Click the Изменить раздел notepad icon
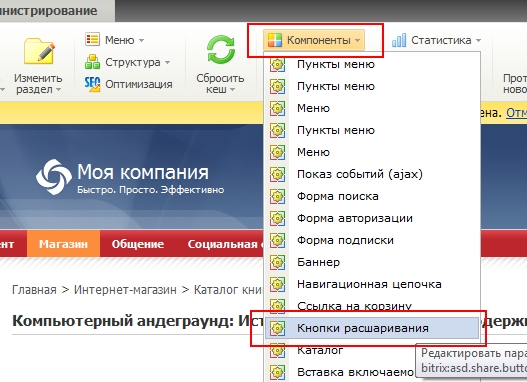Image resolution: width=527 pixels, height=382 pixels. tap(39, 51)
